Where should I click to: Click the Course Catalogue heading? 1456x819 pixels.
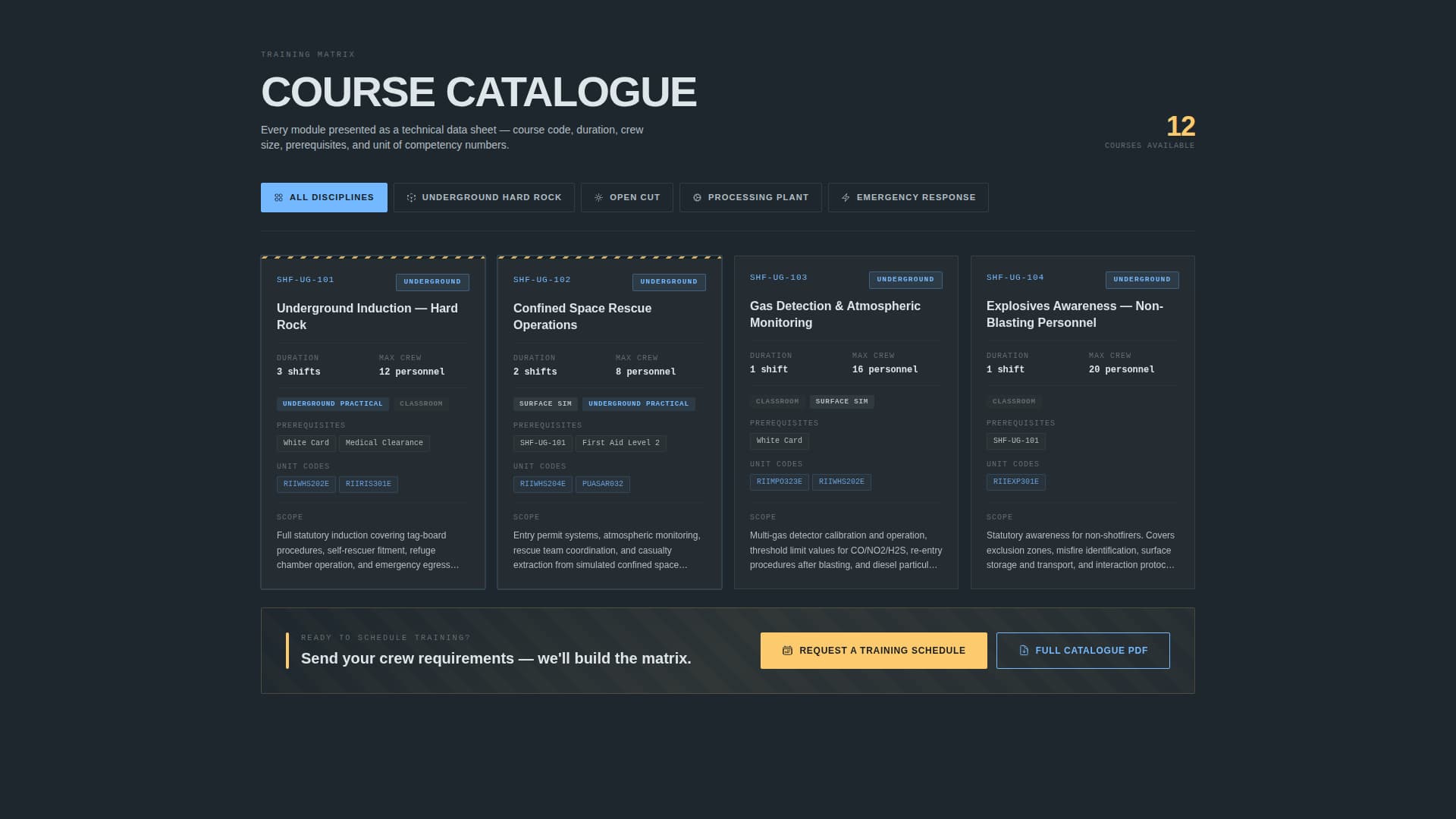pos(479,92)
